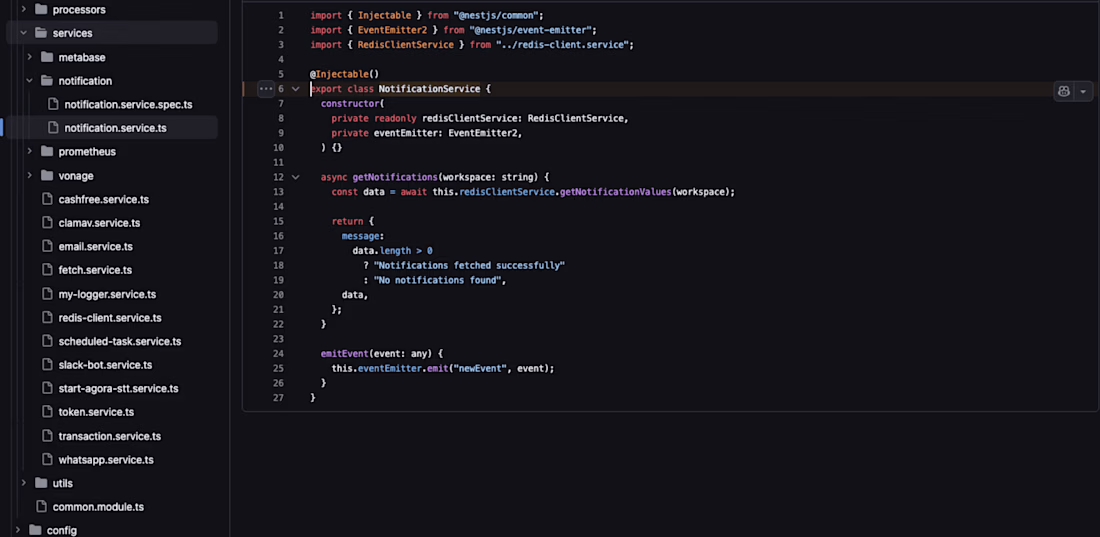1100x537 pixels.
Task: Click the getNotificationValues method call
Action: pyautogui.click(x=616, y=192)
